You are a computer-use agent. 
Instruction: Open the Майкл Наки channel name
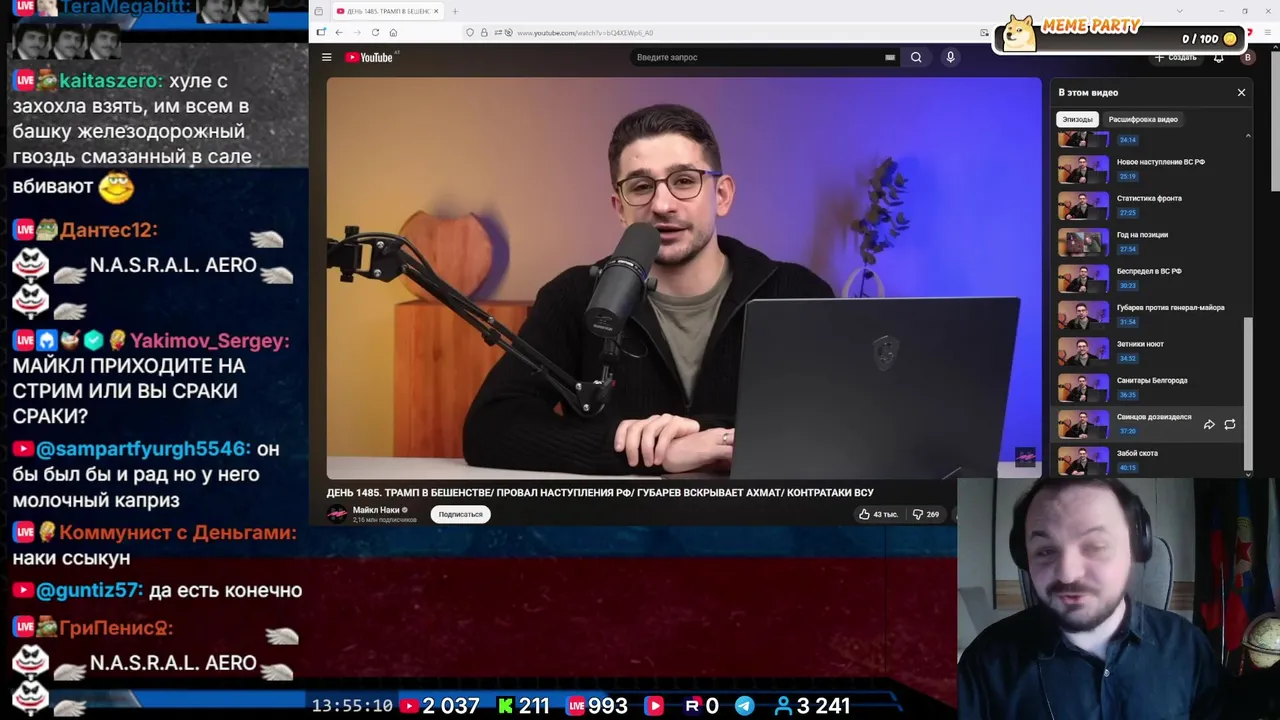point(376,510)
